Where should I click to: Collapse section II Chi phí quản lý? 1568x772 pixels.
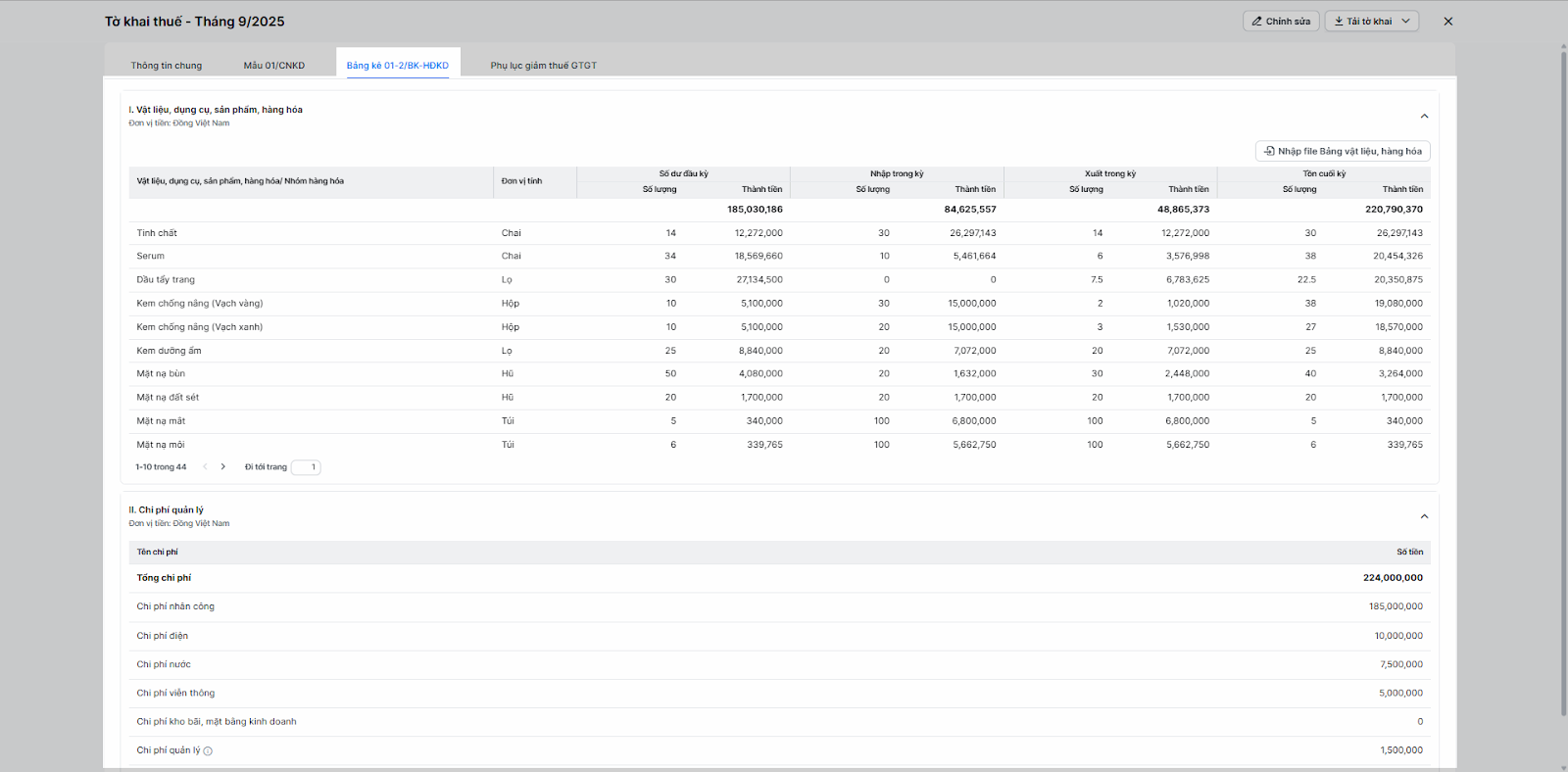click(1424, 516)
